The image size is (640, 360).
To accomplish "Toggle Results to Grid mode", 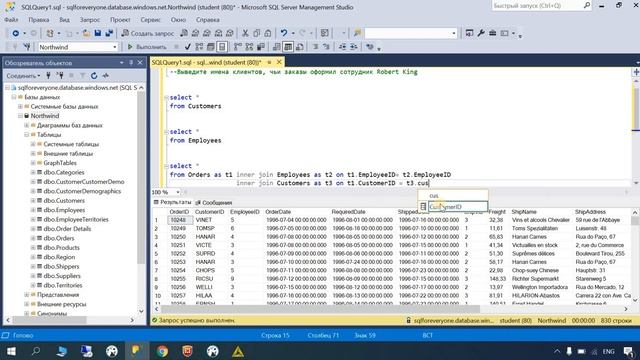I will (x=288, y=47).
